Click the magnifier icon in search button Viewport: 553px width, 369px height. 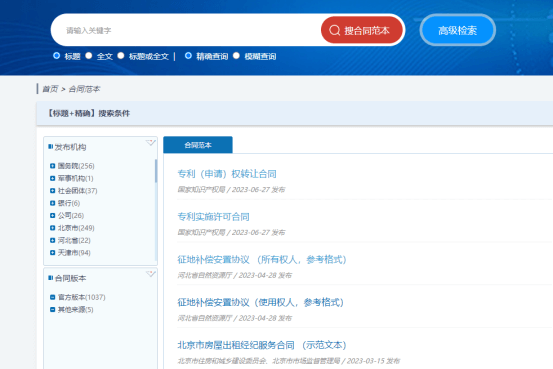334,30
